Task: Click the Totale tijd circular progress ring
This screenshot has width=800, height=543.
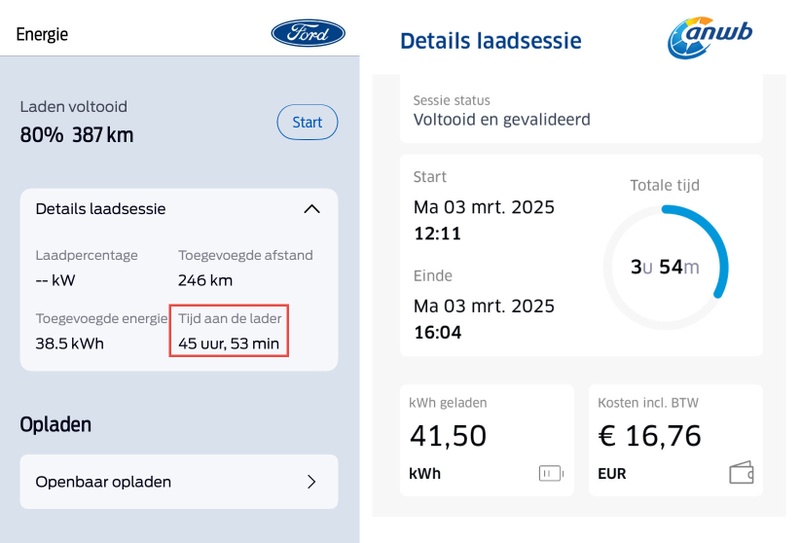Action: tap(665, 267)
